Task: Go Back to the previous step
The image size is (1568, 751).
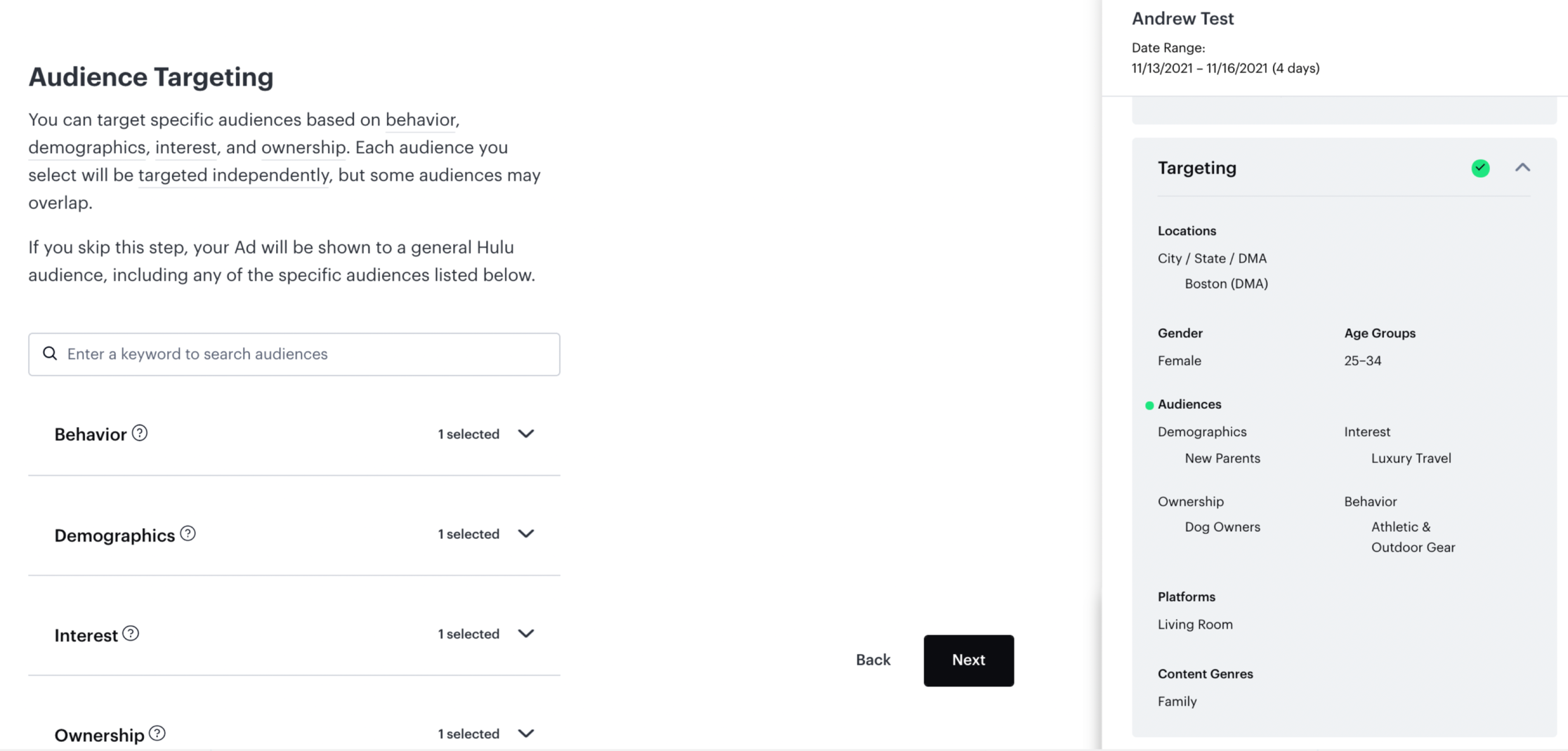Action: pyautogui.click(x=873, y=660)
